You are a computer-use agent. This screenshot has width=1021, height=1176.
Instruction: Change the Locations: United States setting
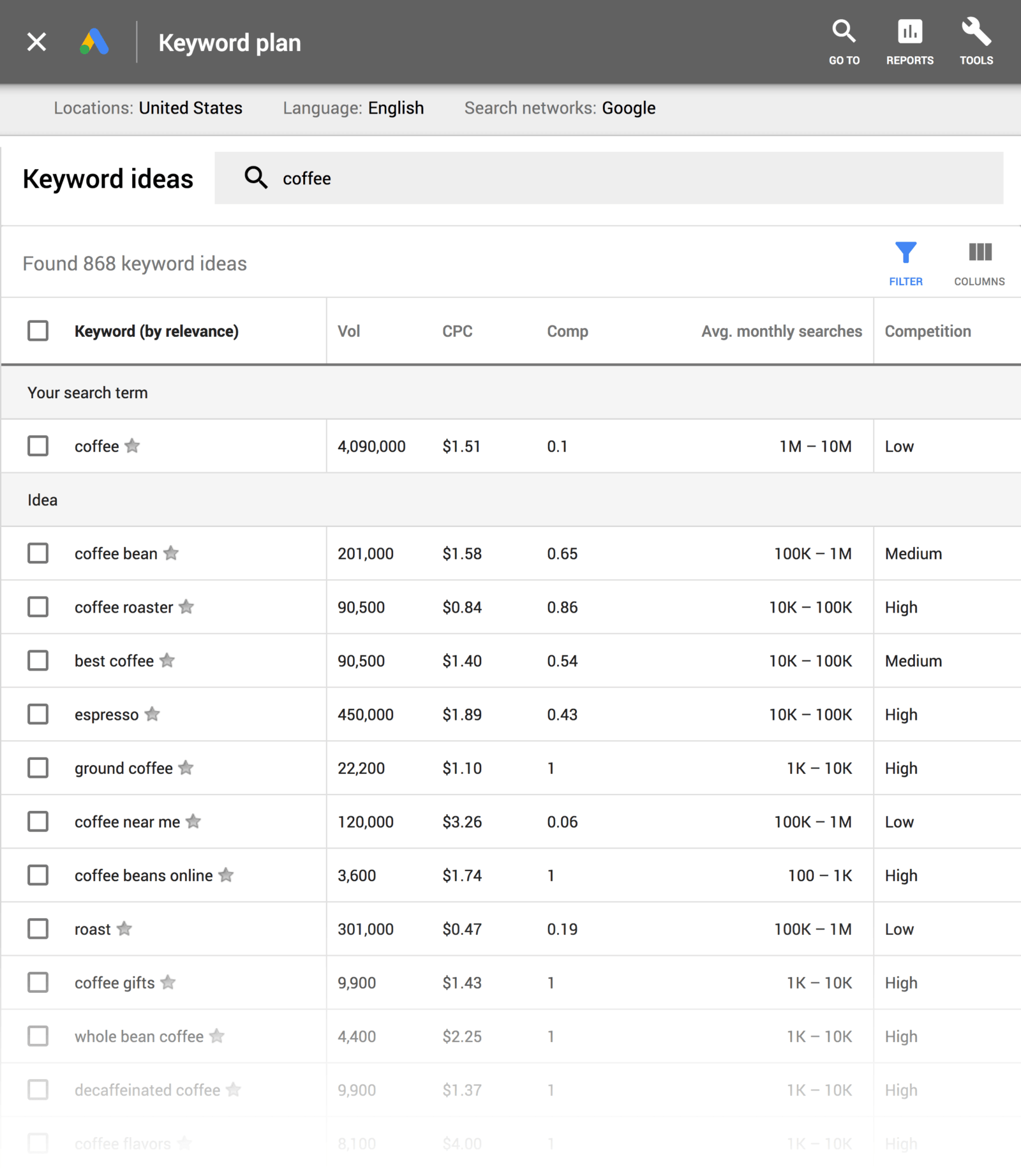(148, 108)
